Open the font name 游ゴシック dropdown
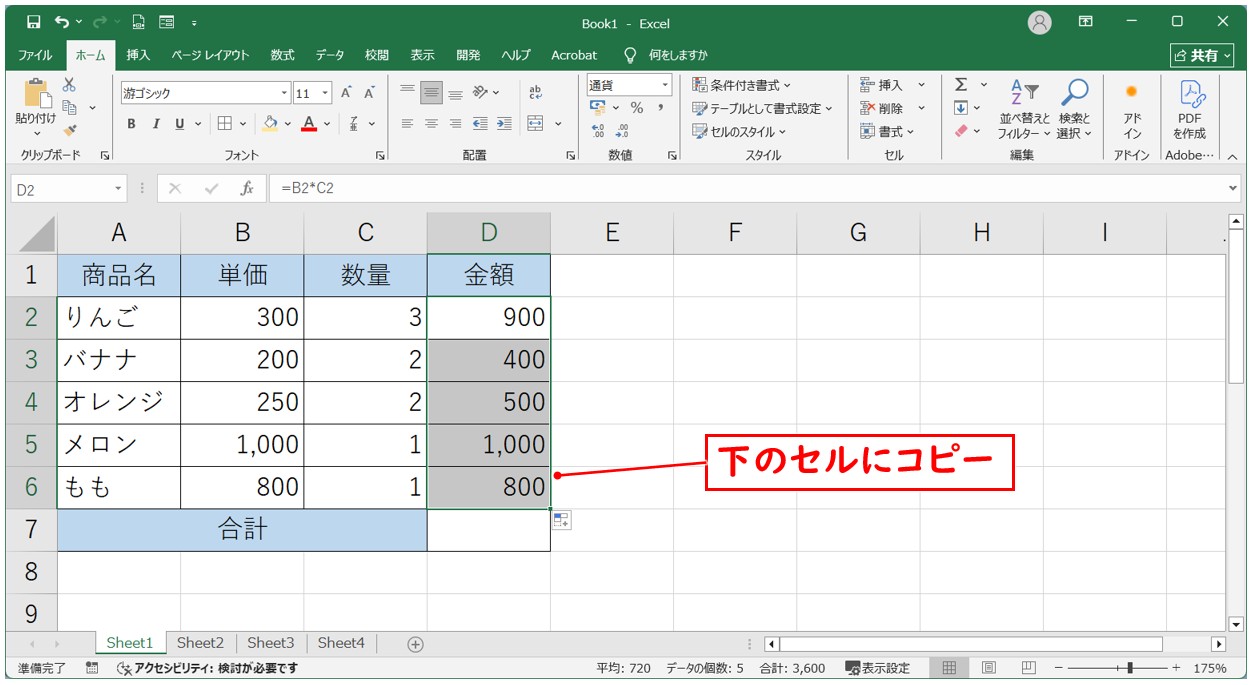 coord(284,93)
